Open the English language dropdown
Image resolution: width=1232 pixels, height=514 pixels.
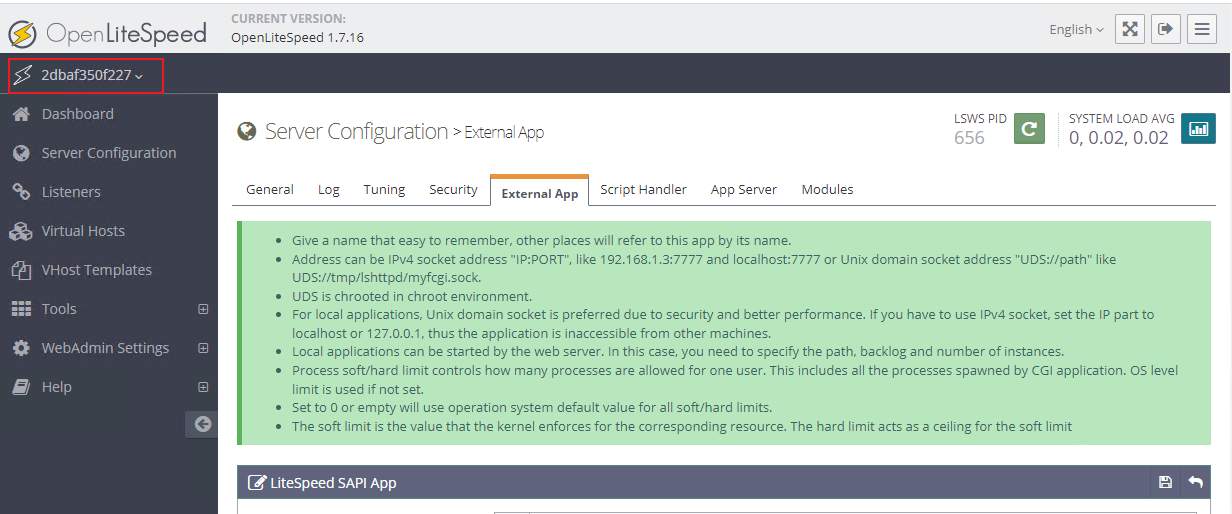[1076, 29]
